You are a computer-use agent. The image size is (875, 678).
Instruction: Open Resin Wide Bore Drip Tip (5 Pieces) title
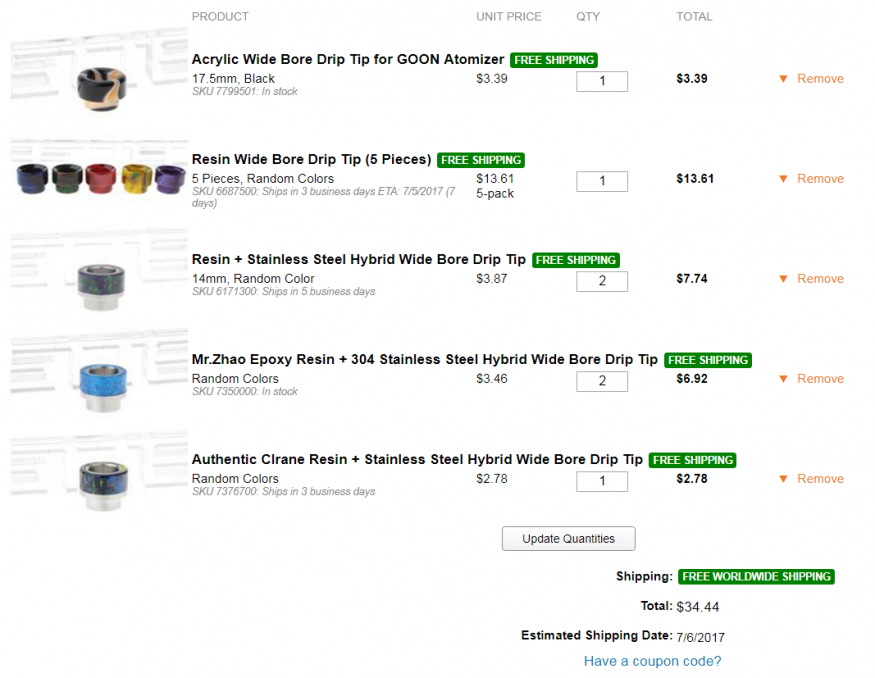(x=311, y=160)
